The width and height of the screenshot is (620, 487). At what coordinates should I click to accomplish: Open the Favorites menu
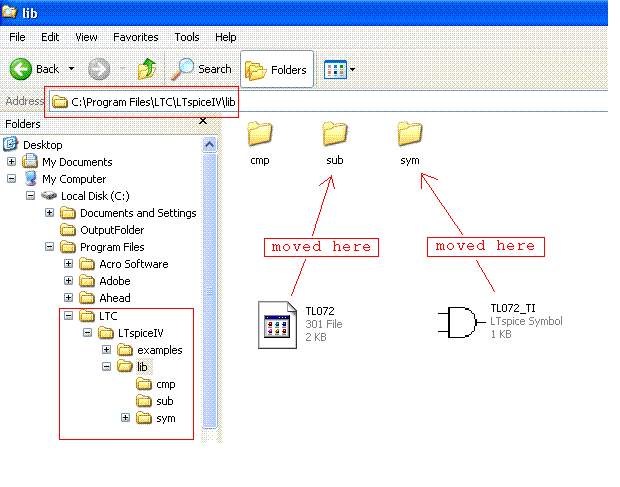coord(136,37)
